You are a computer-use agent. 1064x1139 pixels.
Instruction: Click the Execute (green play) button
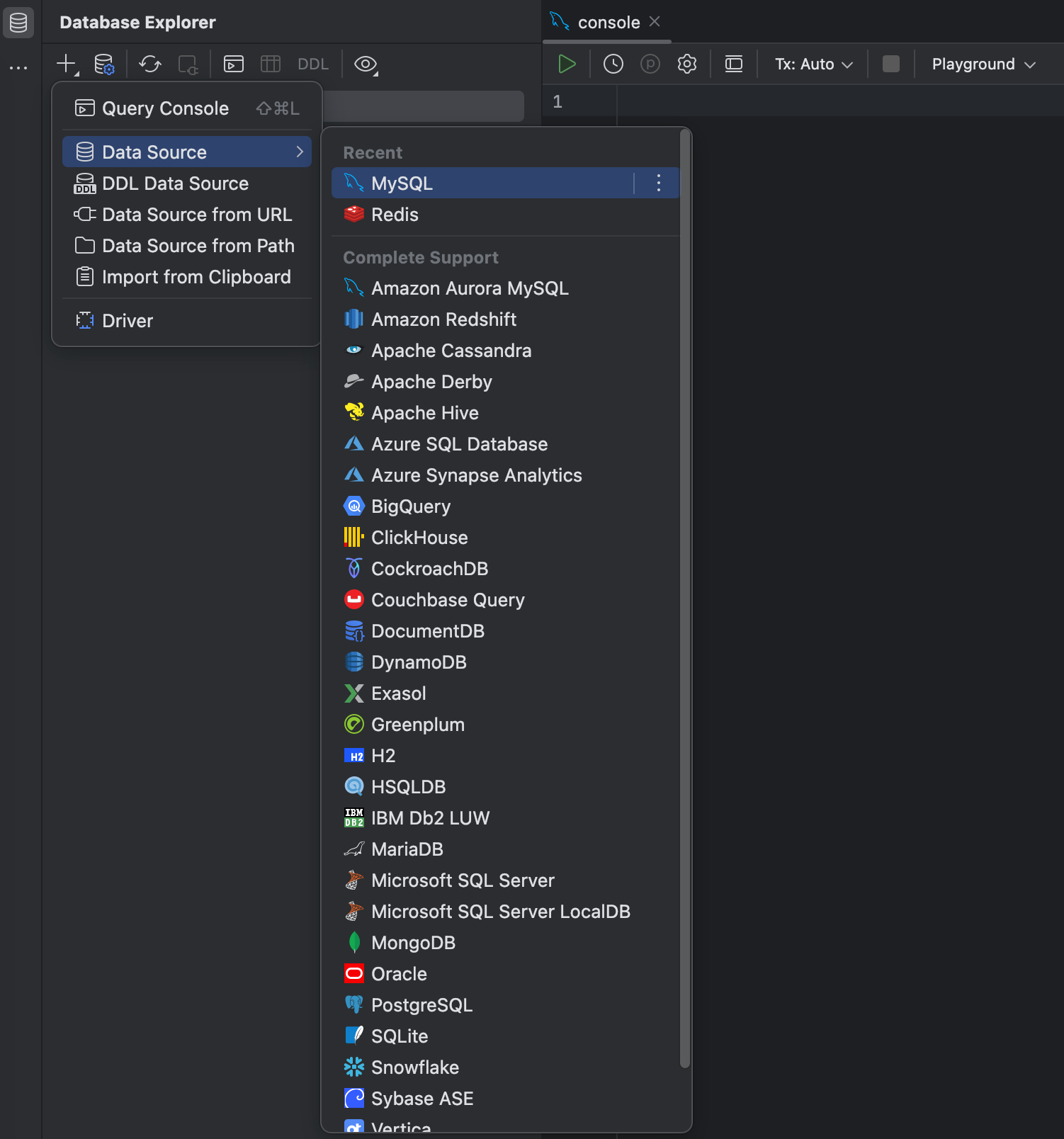(567, 64)
